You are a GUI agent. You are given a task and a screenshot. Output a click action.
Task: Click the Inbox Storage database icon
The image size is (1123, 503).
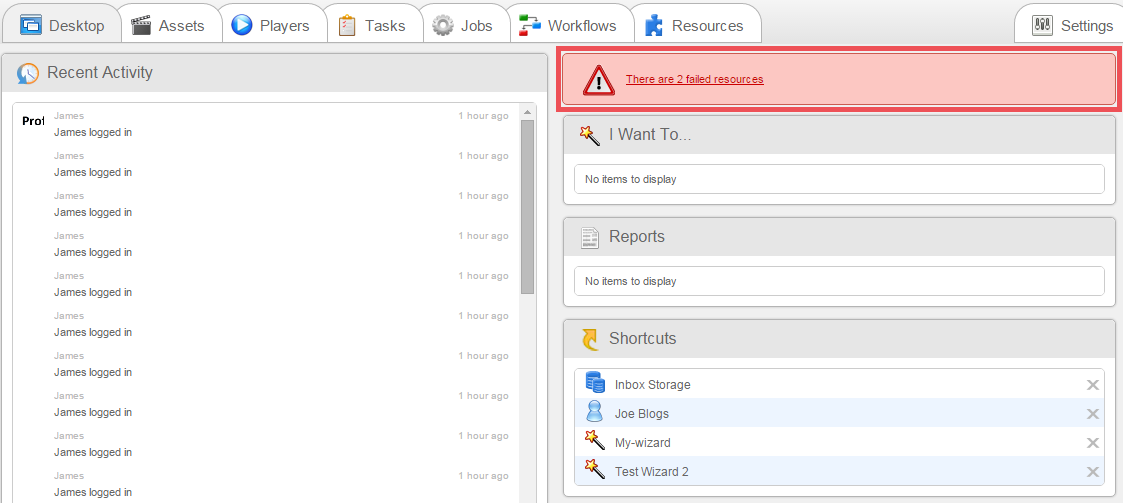(x=595, y=383)
